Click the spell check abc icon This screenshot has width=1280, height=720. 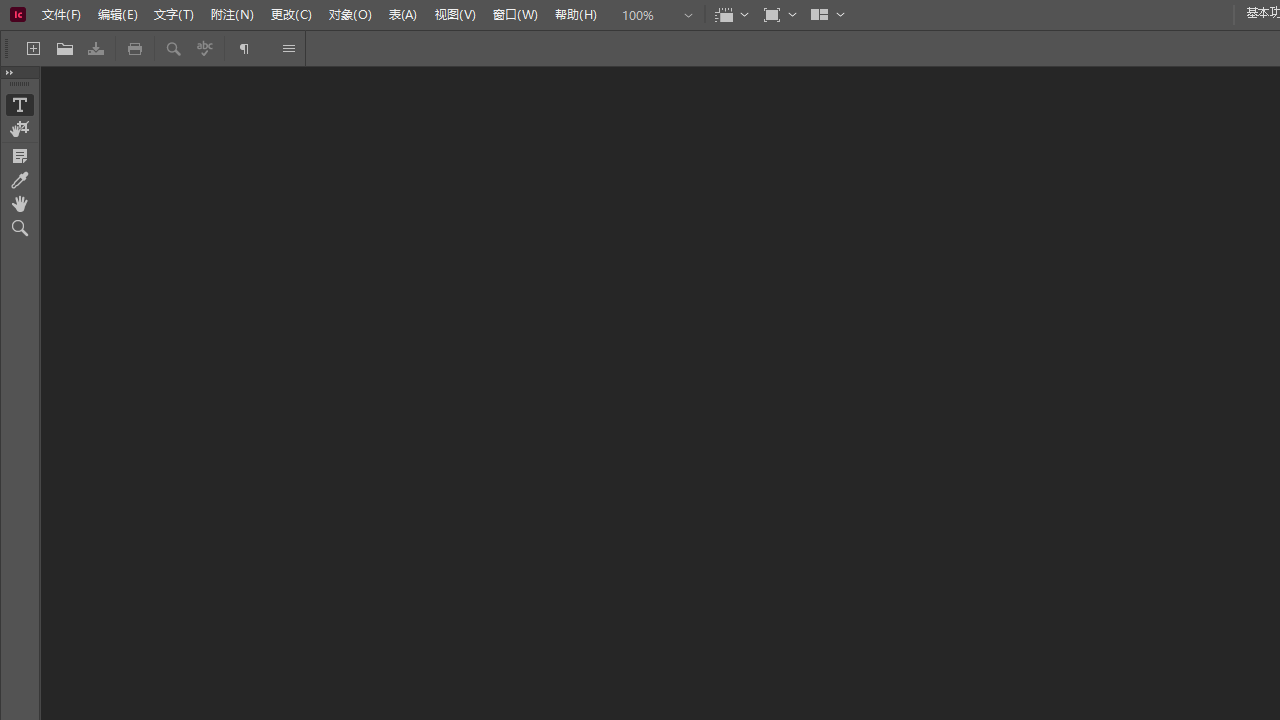click(205, 49)
